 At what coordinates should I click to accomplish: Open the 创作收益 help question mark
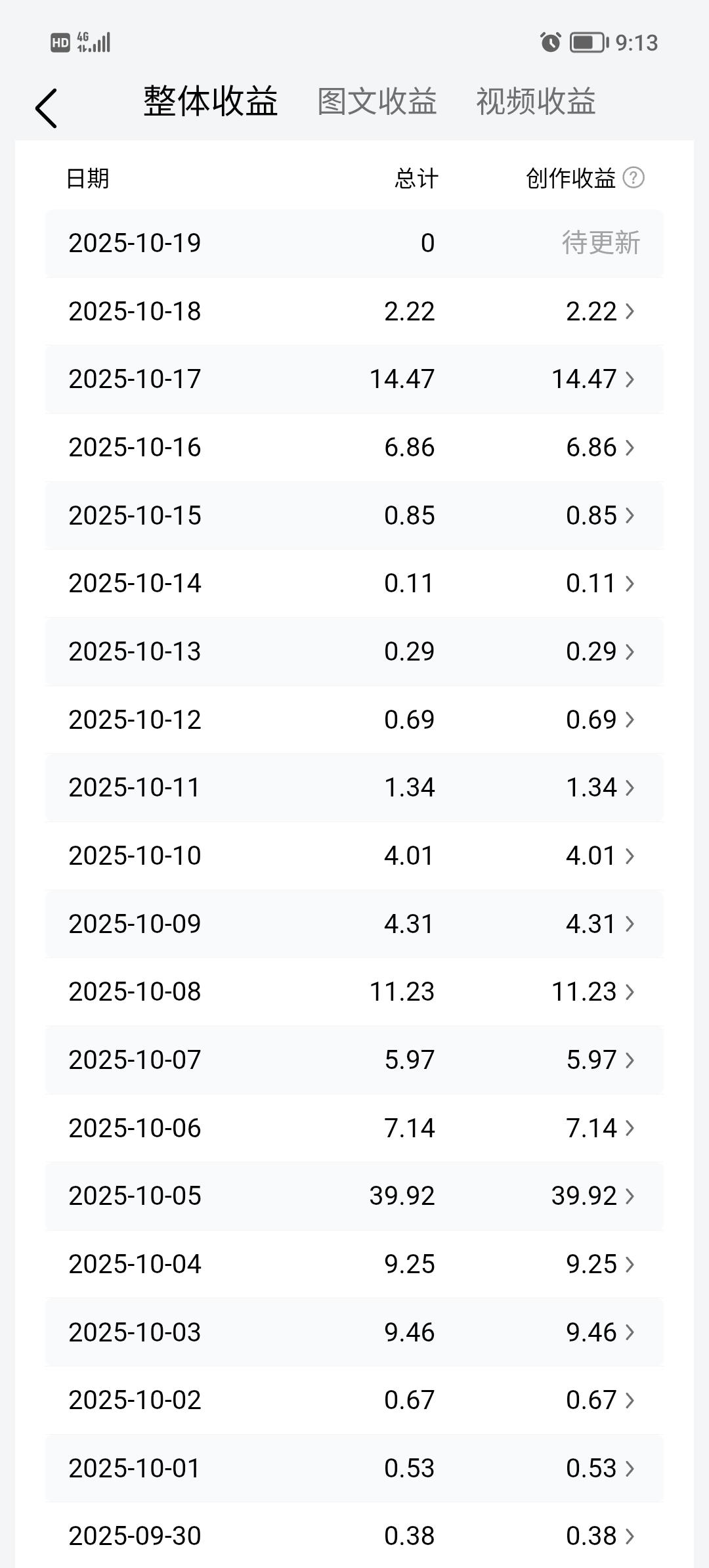tap(634, 177)
